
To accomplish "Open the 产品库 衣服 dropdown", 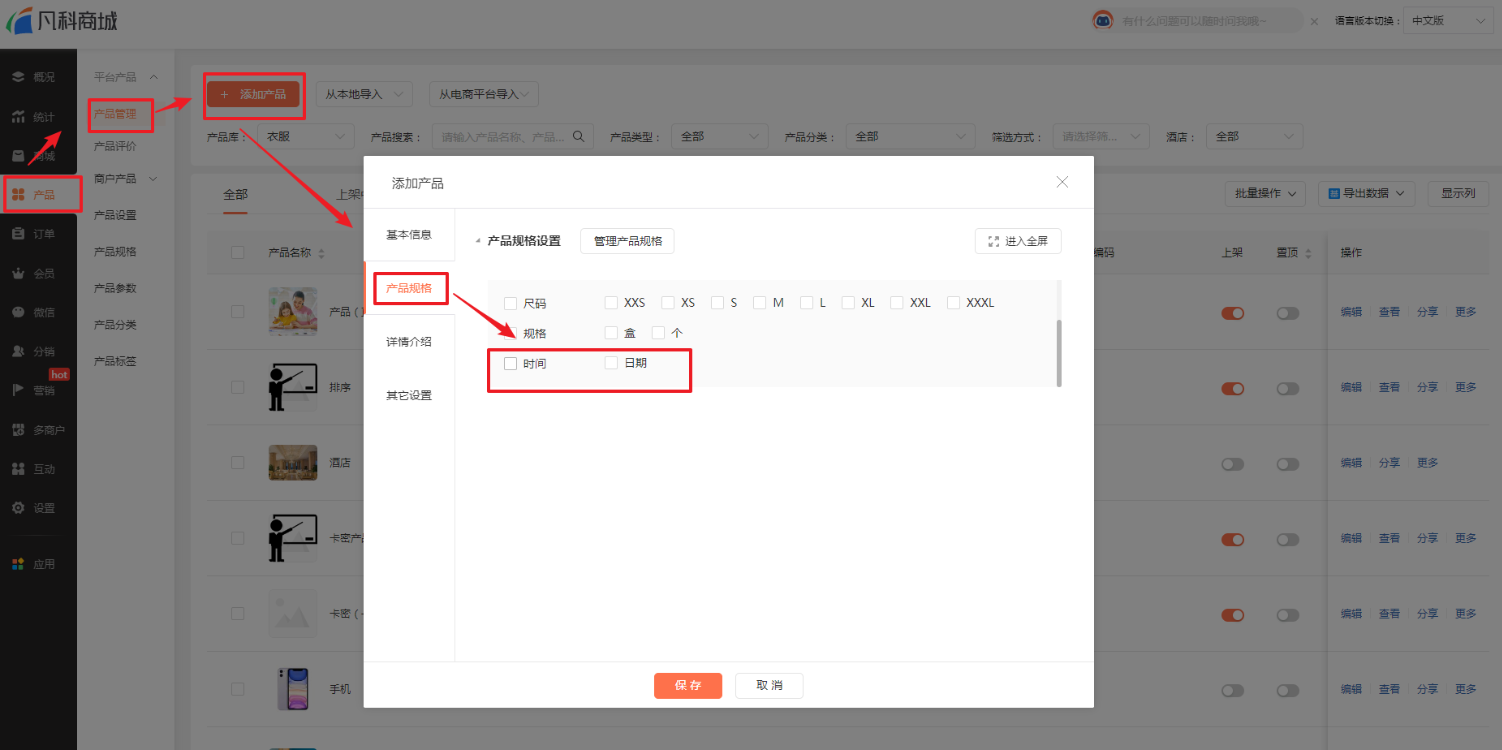I will tap(305, 137).
